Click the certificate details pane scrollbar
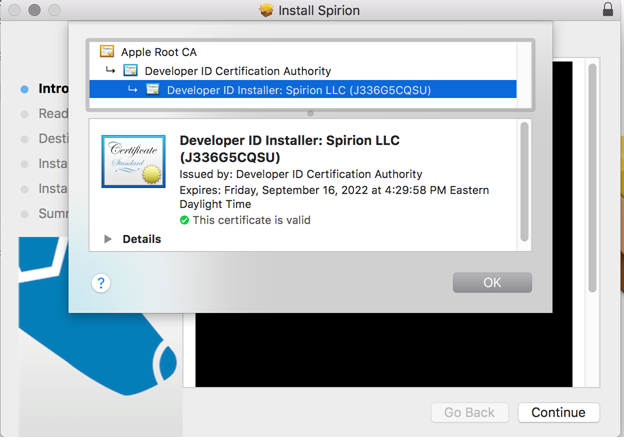Screen dimensions: 624x440 524,181
